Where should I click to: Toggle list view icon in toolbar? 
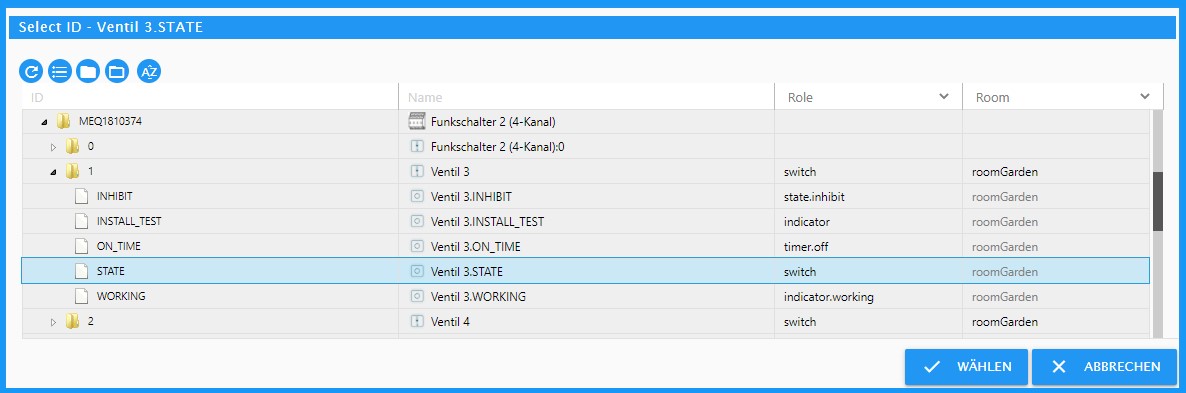(x=60, y=71)
